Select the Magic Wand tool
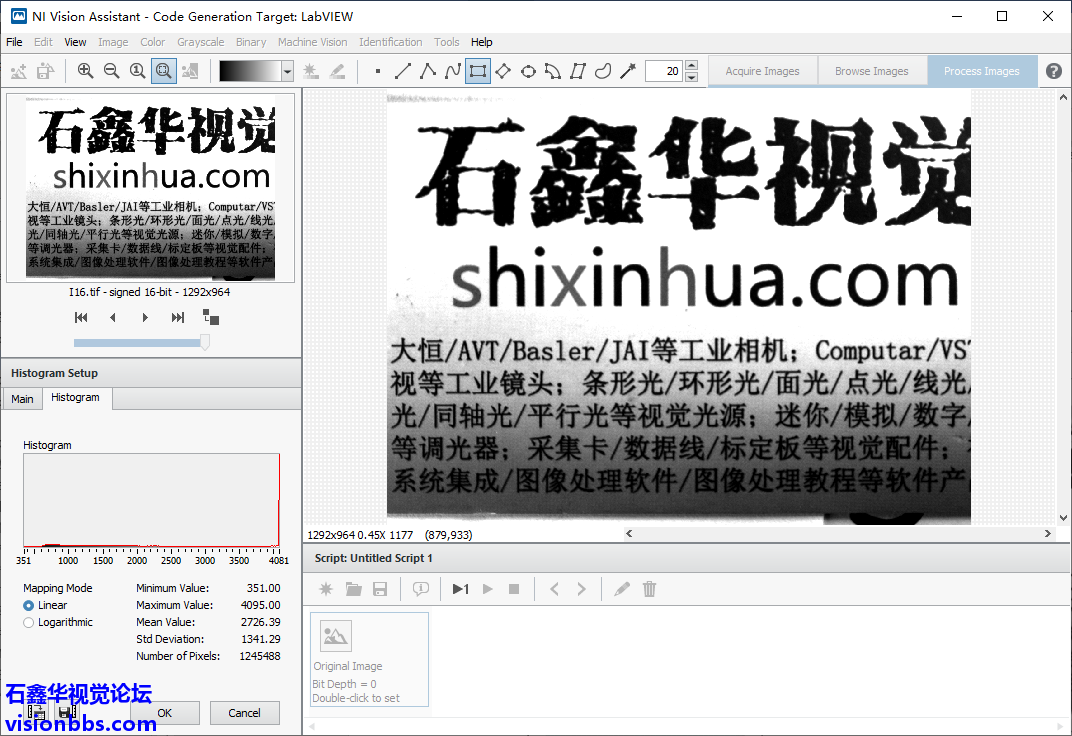The image size is (1072, 736). tap(628, 71)
